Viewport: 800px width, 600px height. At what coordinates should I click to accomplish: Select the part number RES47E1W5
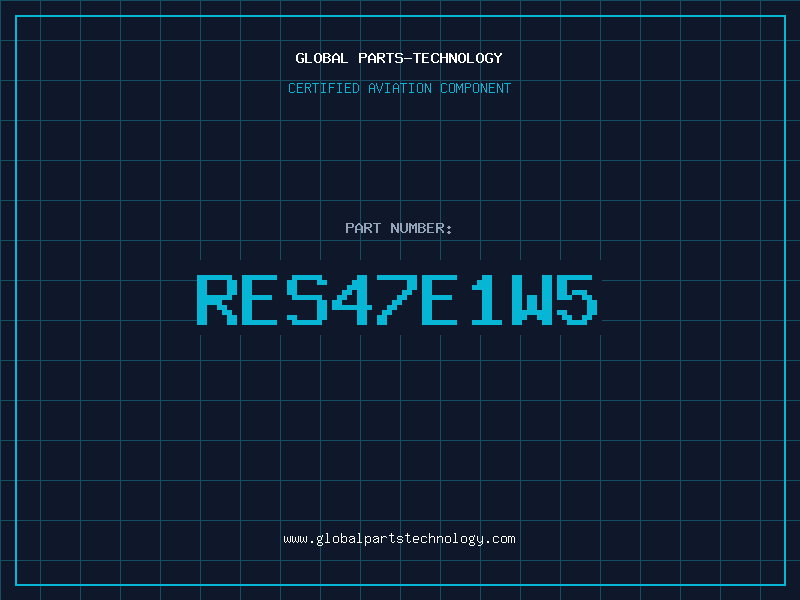pos(397,300)
